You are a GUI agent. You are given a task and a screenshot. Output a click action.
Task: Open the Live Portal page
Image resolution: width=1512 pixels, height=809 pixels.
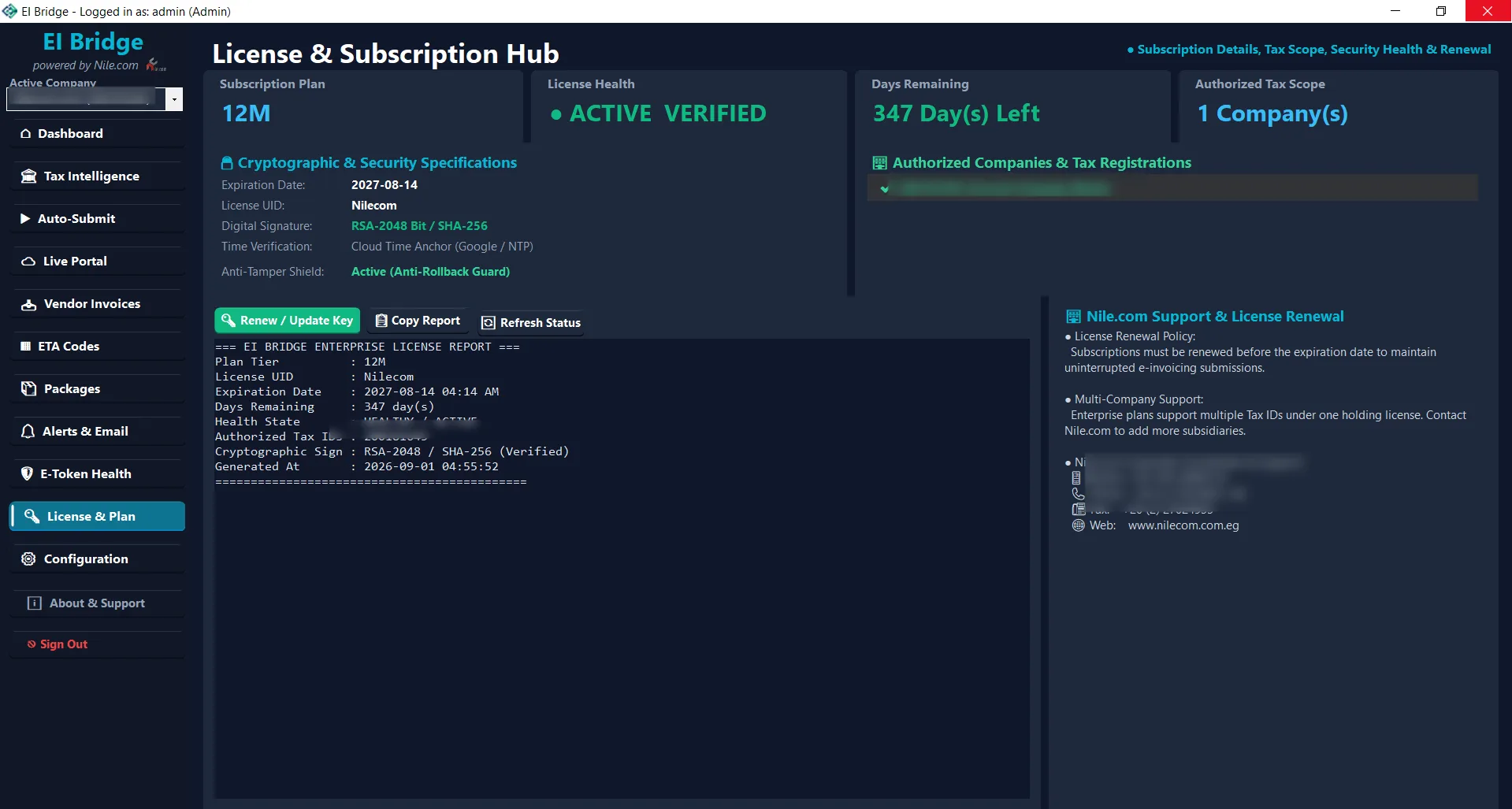[x=97, y=262]
